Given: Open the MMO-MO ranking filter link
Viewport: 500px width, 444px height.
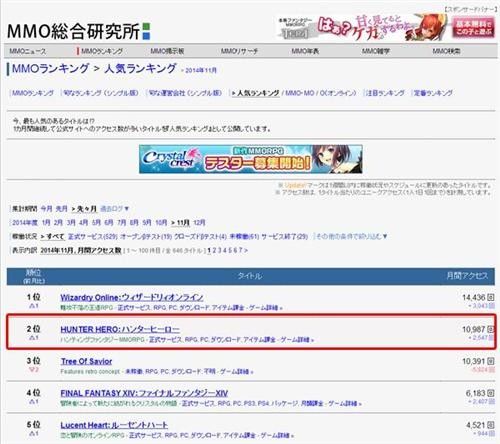Looking at the screenshot, I should pyautogui.click(x=299, y=93).
